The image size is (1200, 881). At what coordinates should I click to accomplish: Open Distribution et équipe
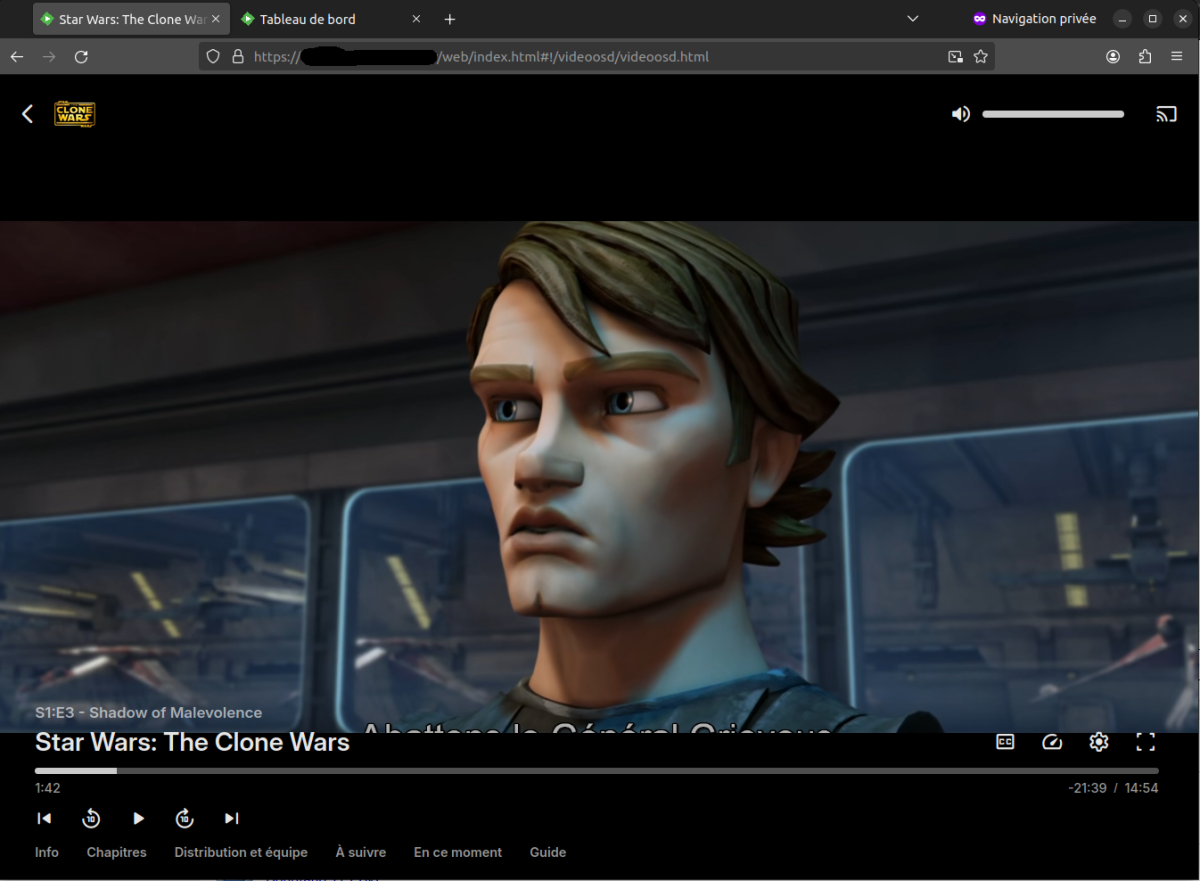pos(241,852)
